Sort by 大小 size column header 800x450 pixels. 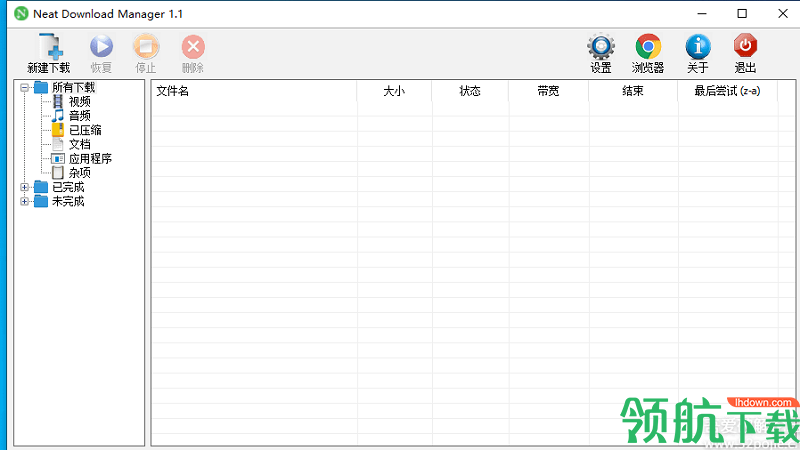pyautogui.click(x=394, y=91)
